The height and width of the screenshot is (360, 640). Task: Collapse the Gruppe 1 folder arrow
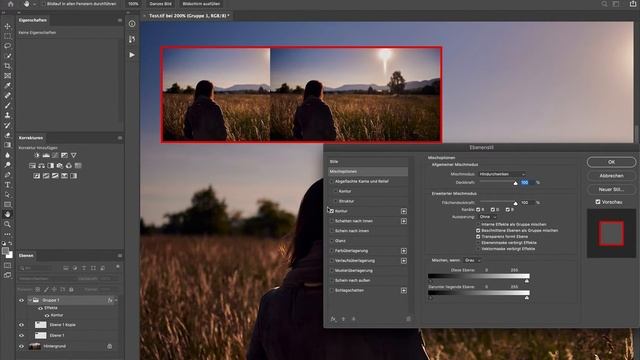pos(30,300)
